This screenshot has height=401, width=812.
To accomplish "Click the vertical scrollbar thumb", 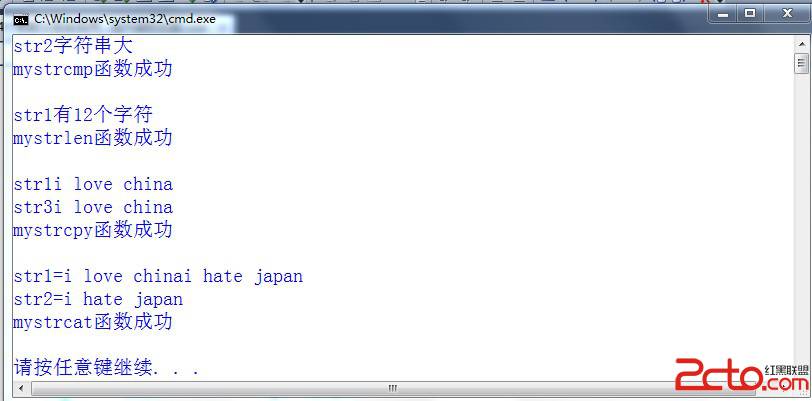I will click(x=802, y=64).
